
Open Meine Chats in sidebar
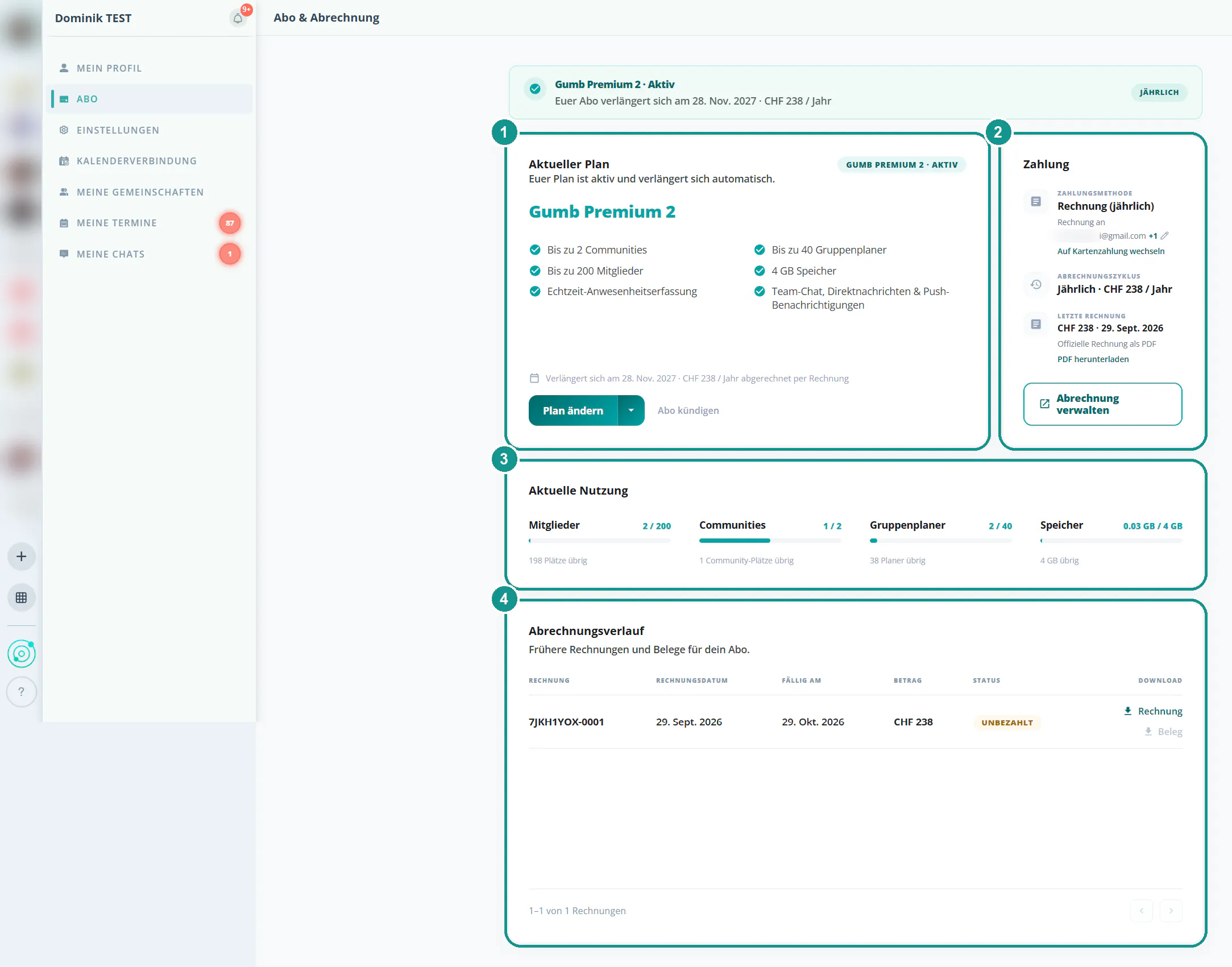tap(151, 254)
